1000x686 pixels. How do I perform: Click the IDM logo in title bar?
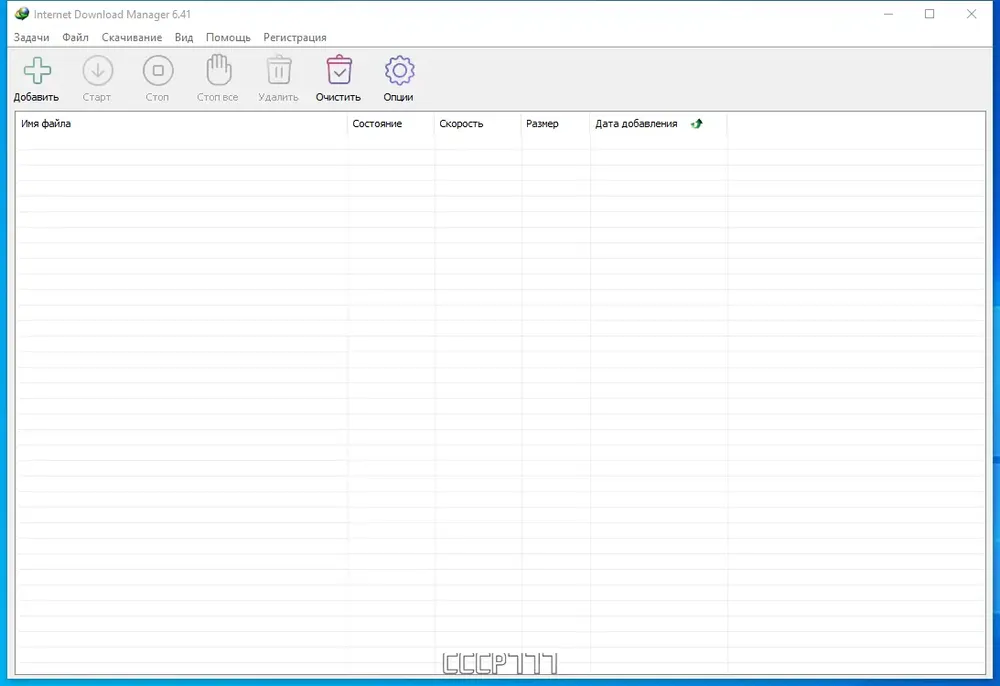22,13
